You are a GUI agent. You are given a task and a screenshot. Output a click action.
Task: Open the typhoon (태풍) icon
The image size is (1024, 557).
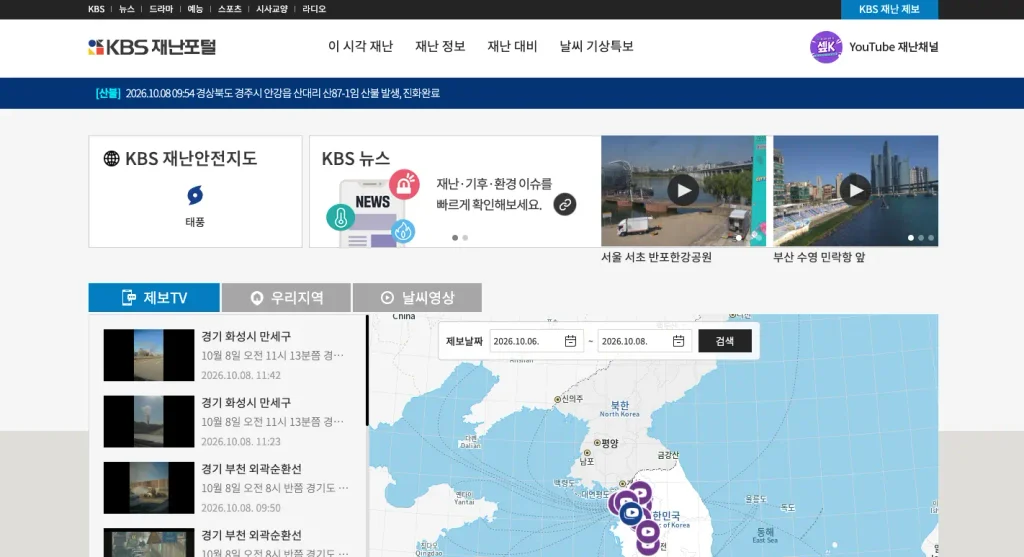[195, 195]
